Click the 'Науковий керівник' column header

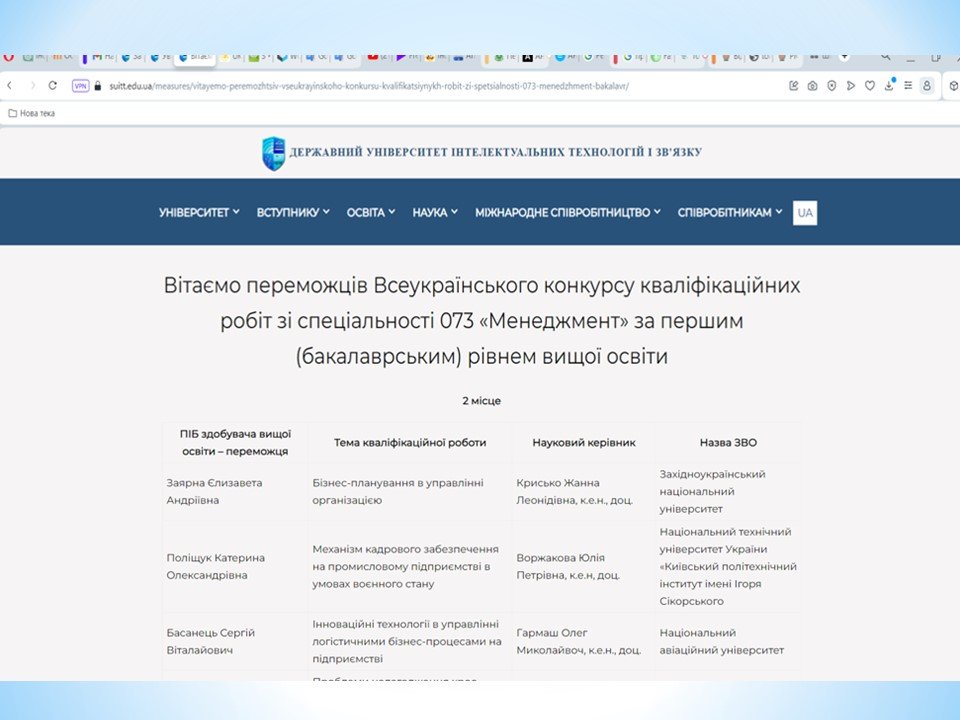click(584, 443)
